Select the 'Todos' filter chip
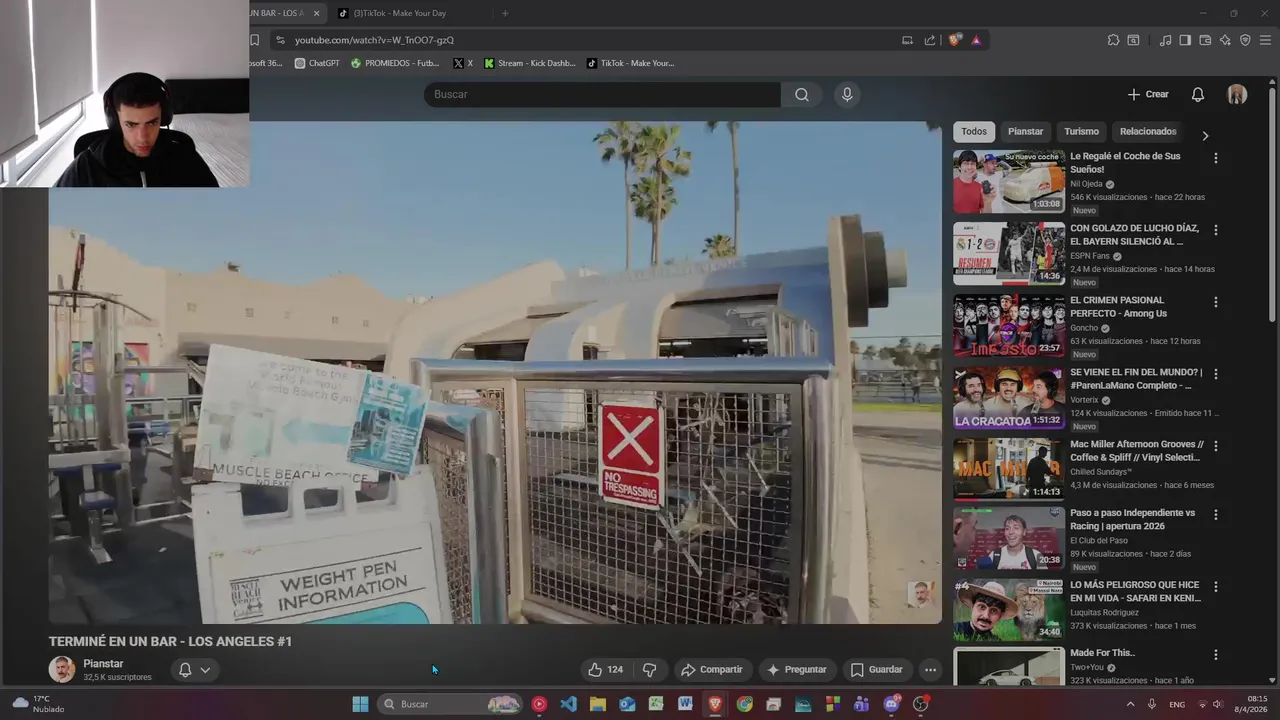The image size is (1280, 720). (x=974, y=131)
